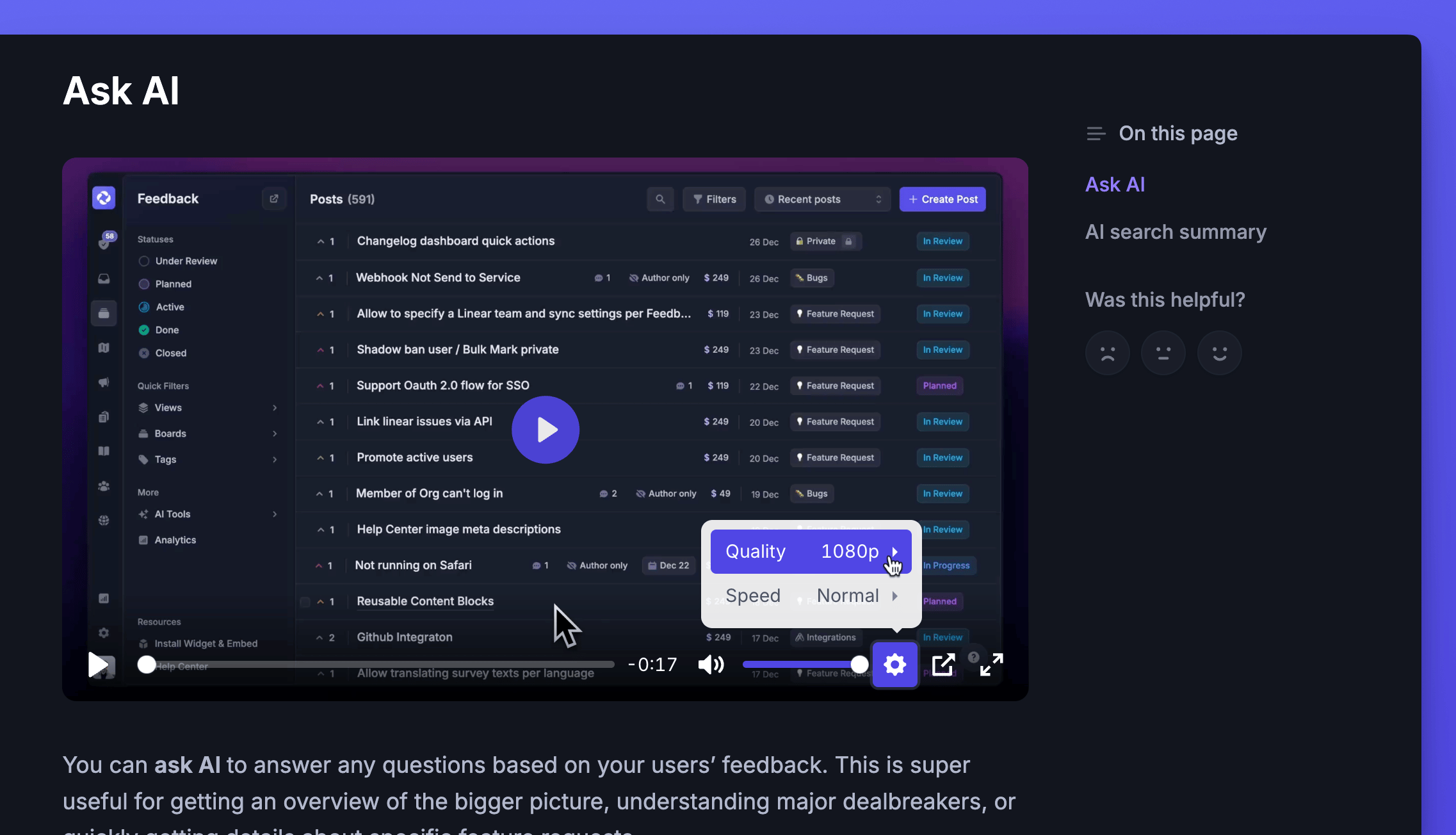Click the search magnifier above the posts list
Viewport: 1456px width, 835px height.
[x=660, y=199]
